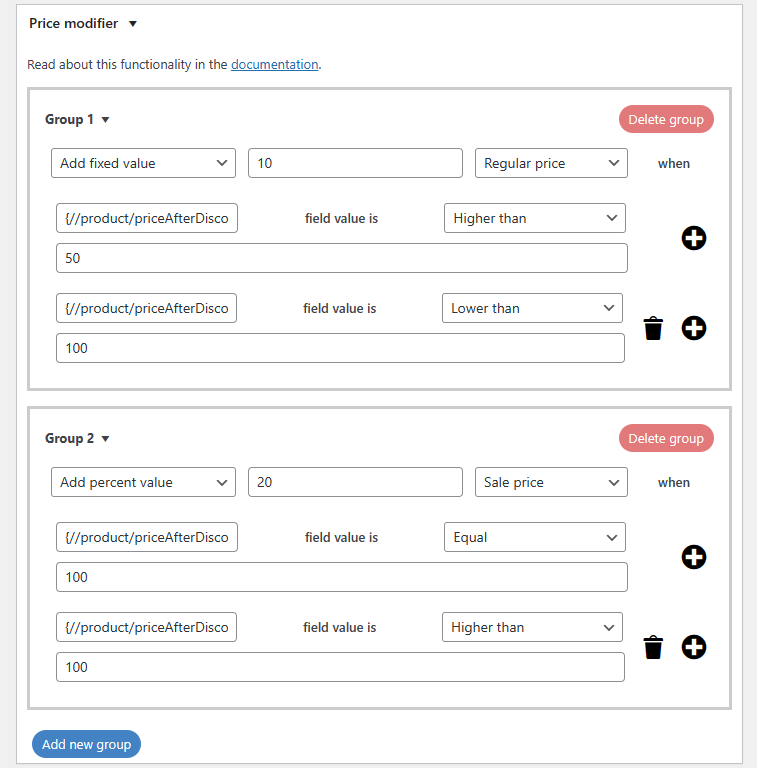
Task: Open the documentation link
Action: 274,65
